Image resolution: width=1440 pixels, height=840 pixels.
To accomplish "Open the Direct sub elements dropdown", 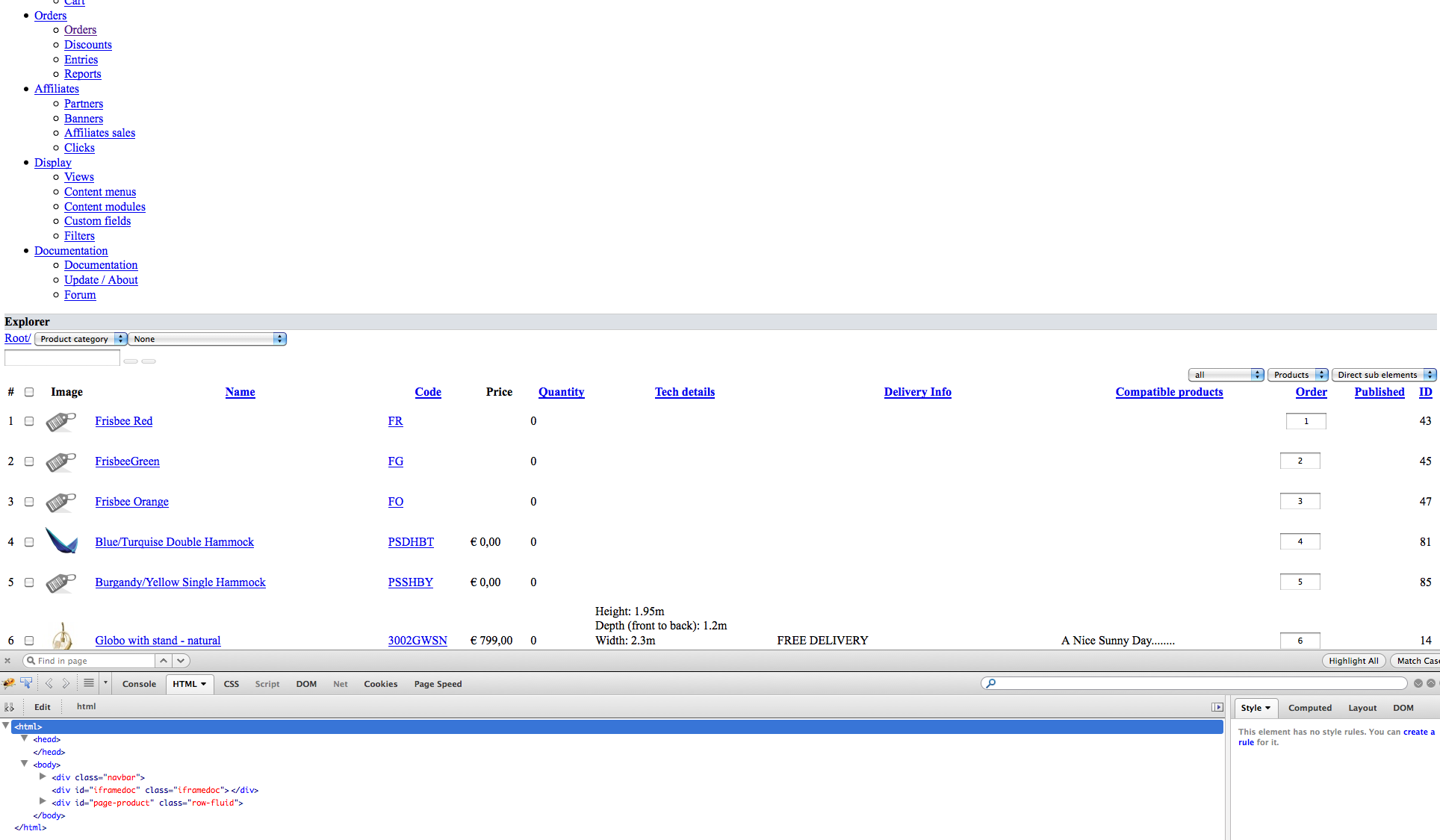I will pyautogui.click(x=1383, y=375).
